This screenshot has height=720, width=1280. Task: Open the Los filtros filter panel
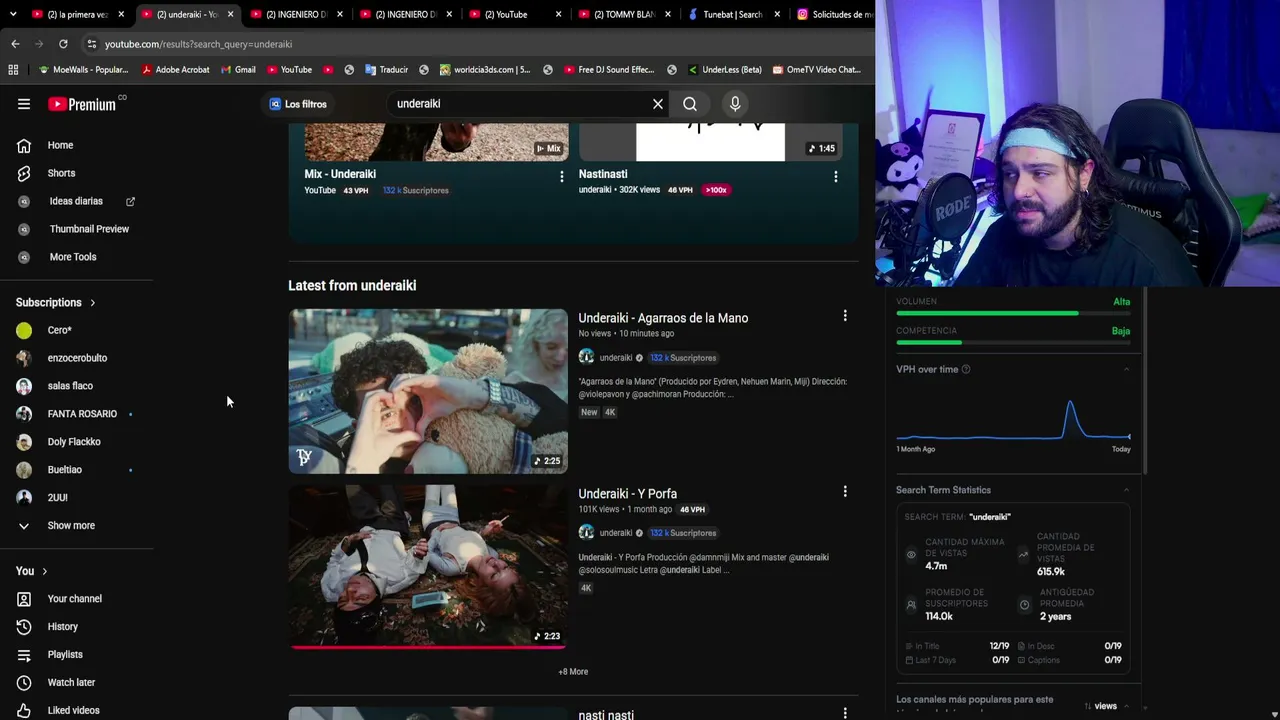(x=298, y=104)
